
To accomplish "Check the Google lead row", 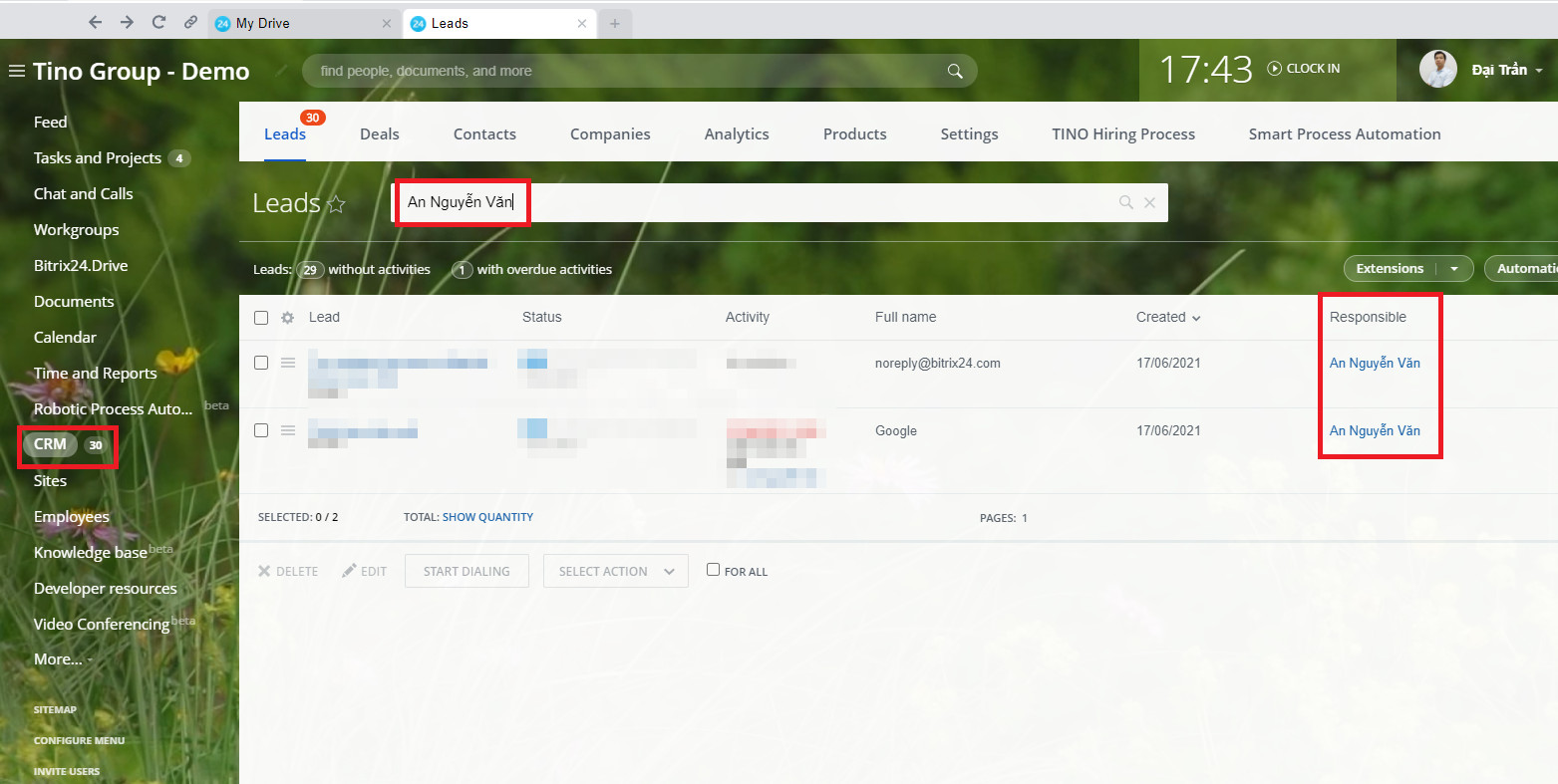I will click(x=261, y=431).
